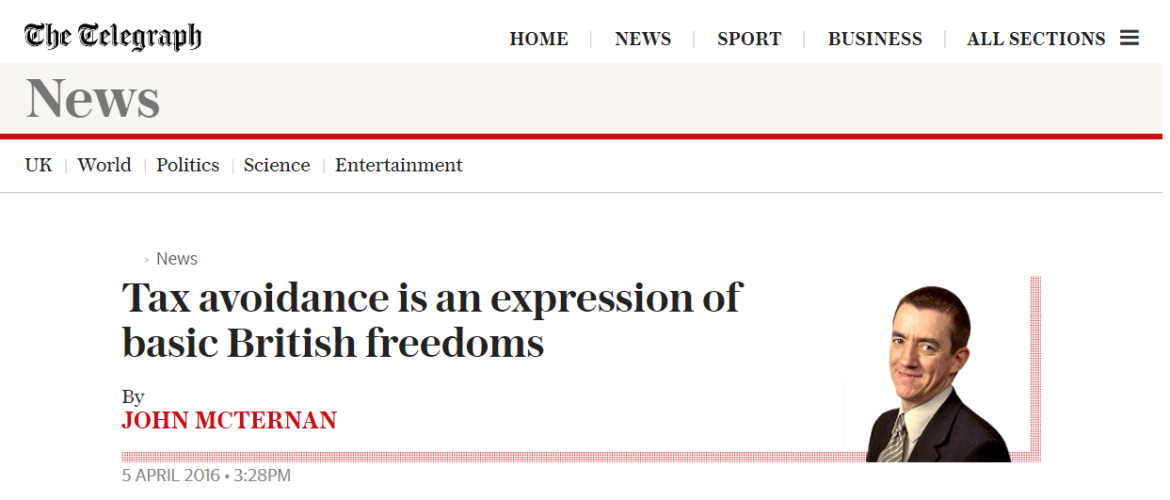This screenshot has height=500, width=1170.
Task: Click the breadcrumb arrow before News
Action: point(147,260)
